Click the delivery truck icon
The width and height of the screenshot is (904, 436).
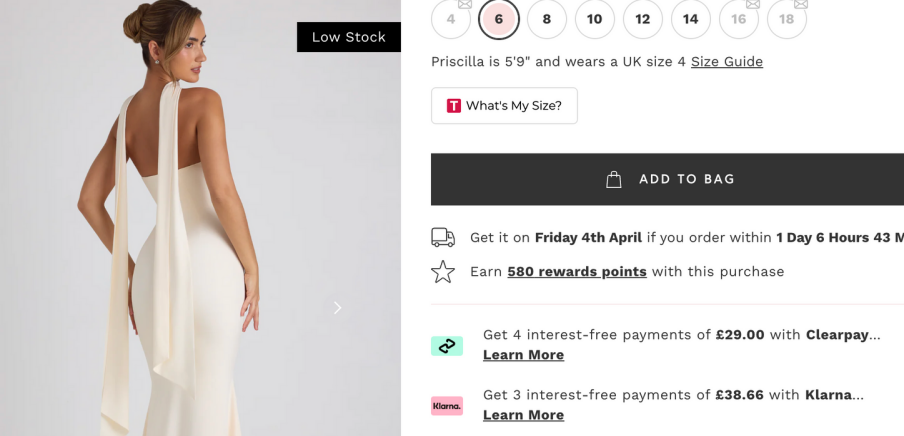(x=443, y=237)
